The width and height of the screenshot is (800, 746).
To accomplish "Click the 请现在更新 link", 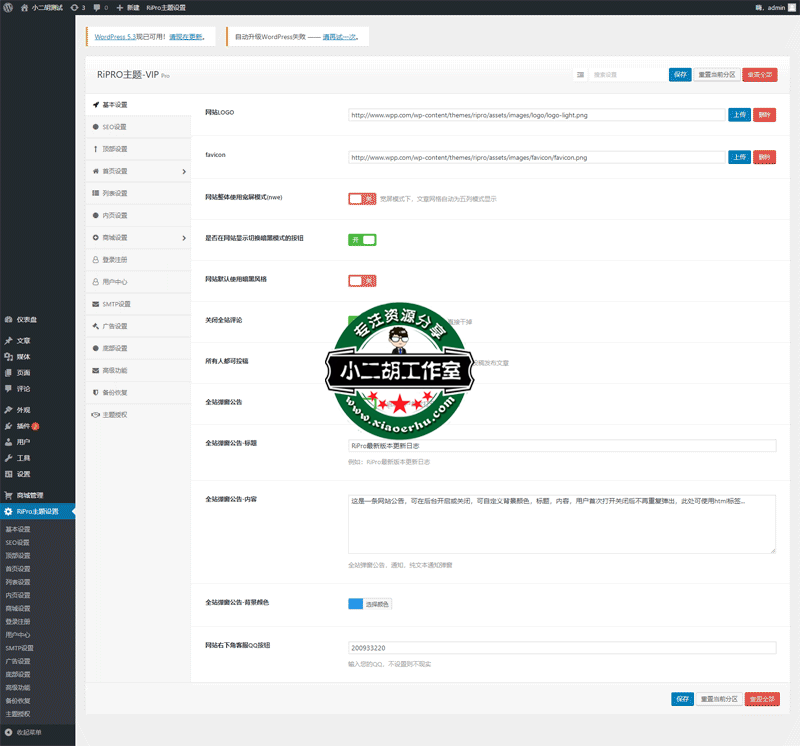I will point(188,37).
